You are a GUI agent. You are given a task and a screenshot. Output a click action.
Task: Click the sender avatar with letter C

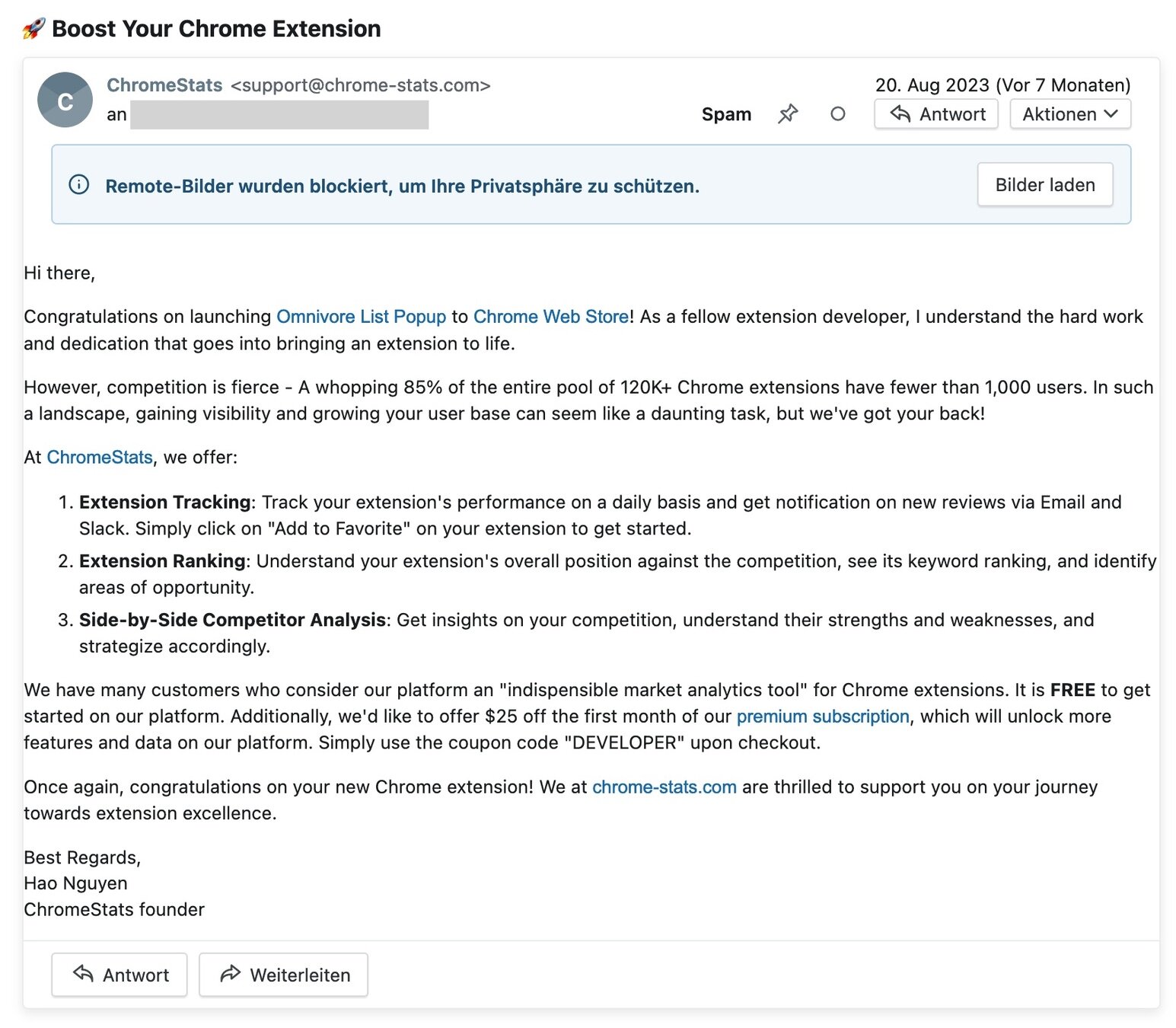[65, 100]
